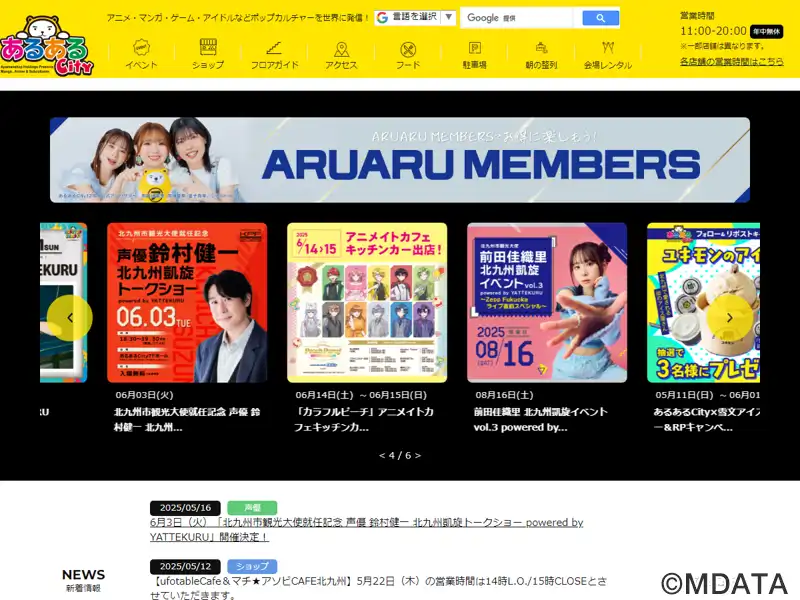The image size is (800, 600).
Task: Click the あるあるCity logo
Action: 47,46
